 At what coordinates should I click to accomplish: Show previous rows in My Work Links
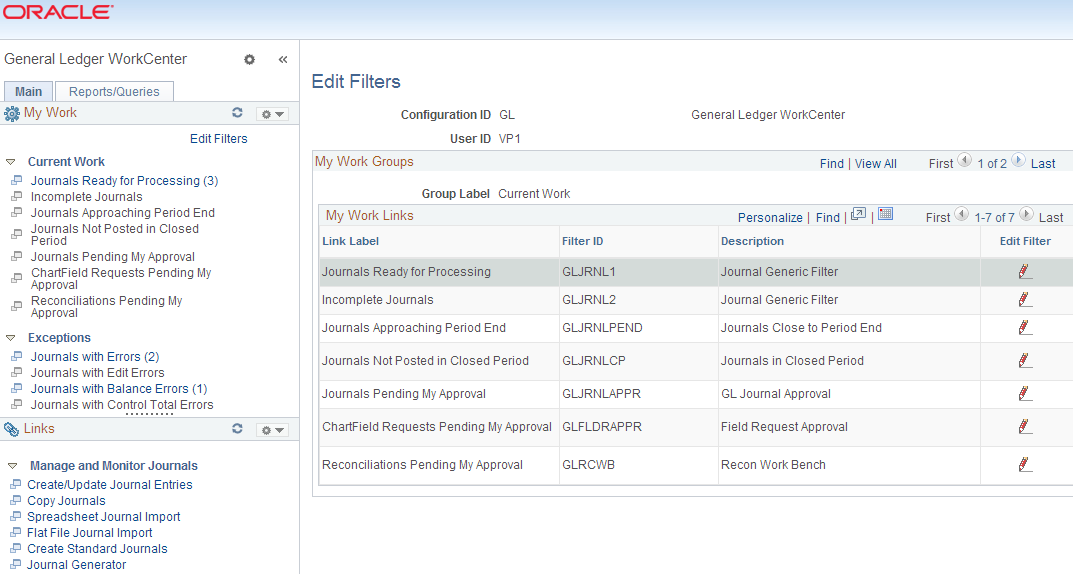tap(961, 215)
